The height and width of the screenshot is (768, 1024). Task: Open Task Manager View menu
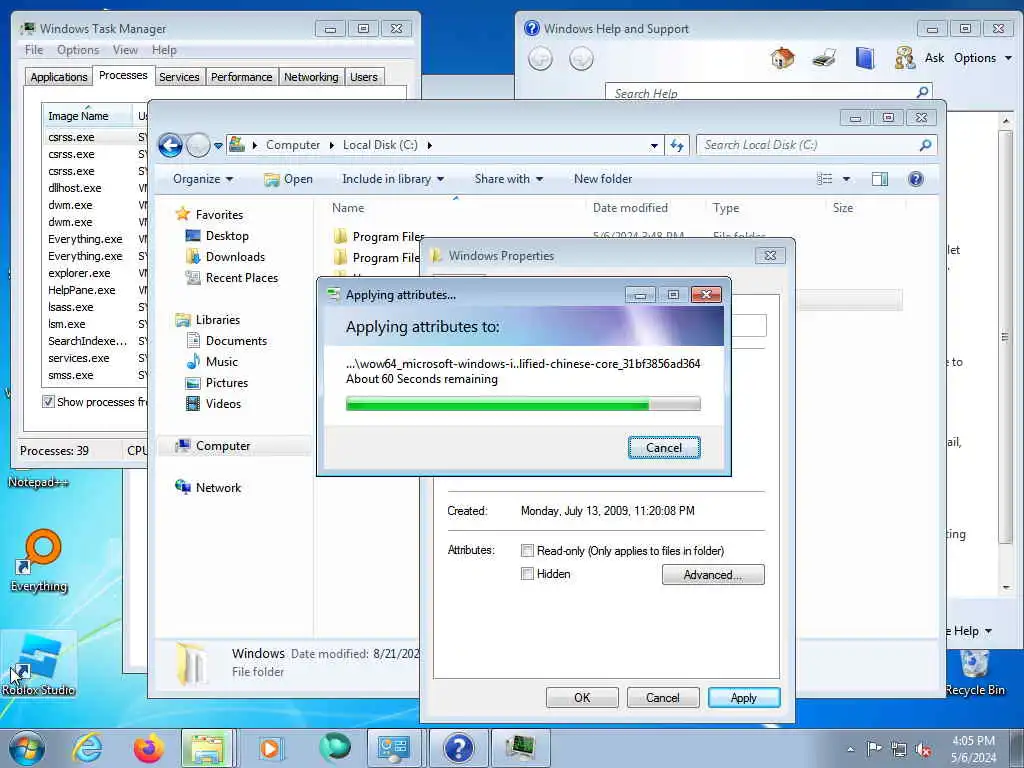125,50
